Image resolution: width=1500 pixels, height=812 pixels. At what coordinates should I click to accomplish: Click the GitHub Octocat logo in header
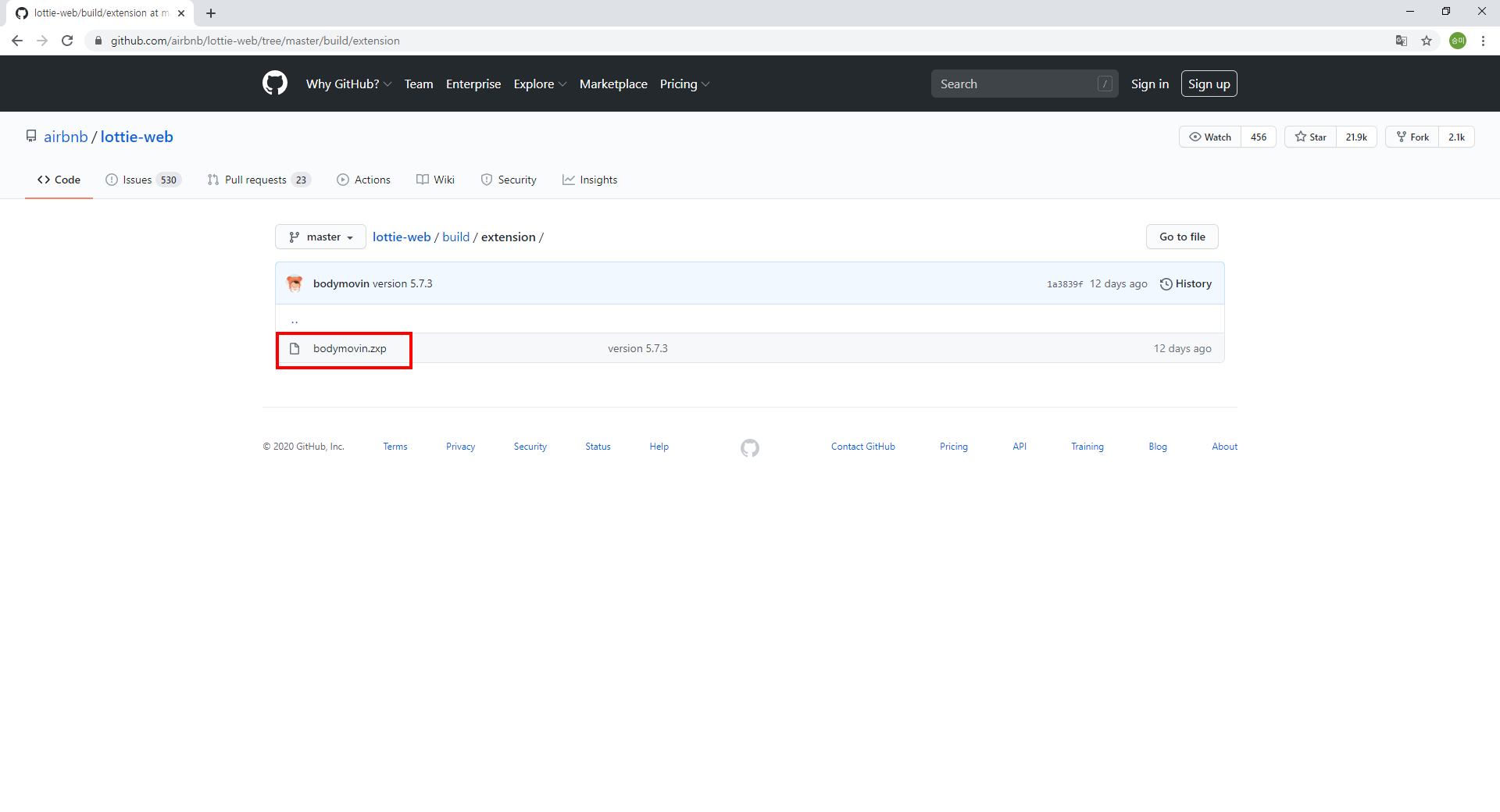click(x=275, y=84)
